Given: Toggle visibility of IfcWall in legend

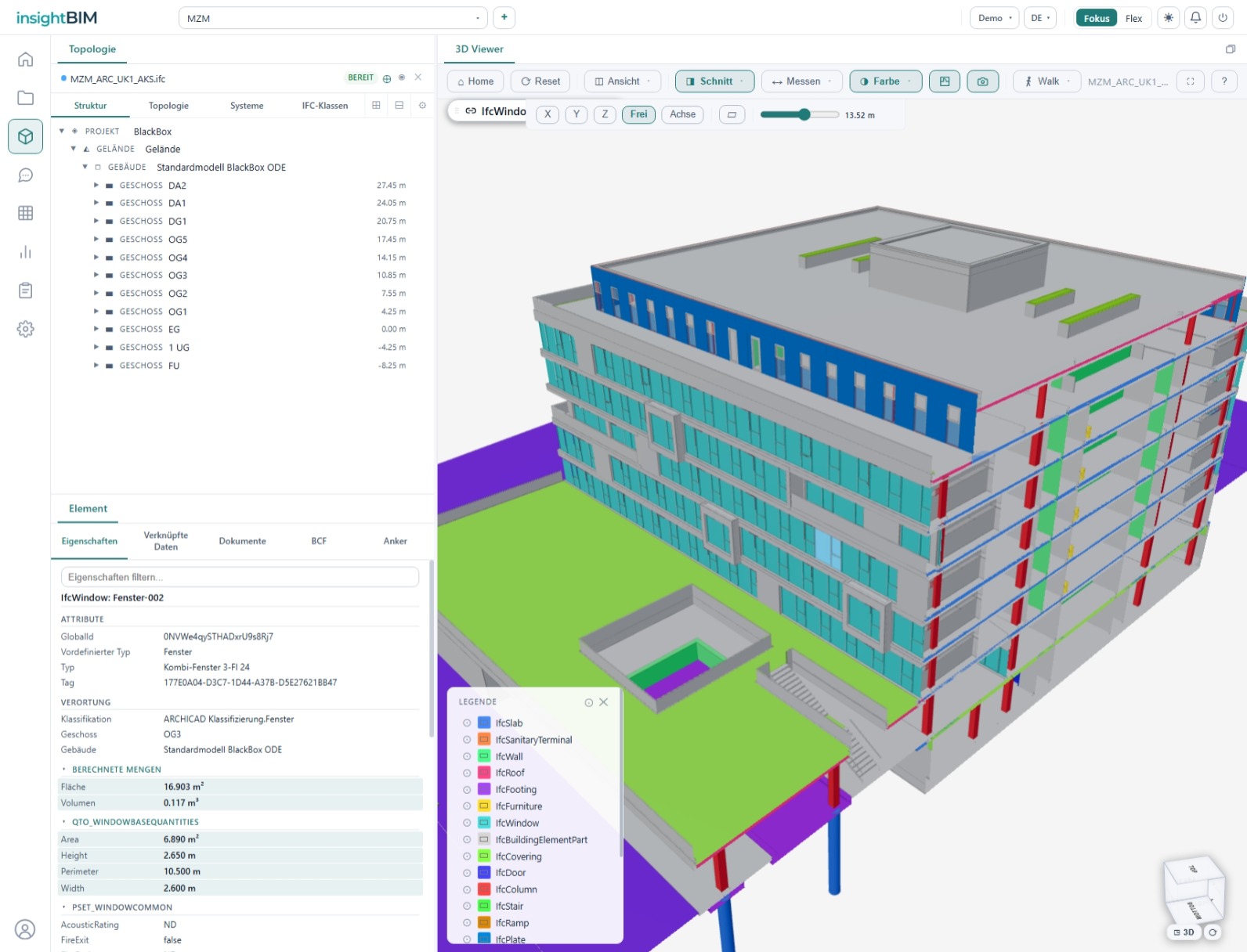Looking at the screenshot, I should (x=467, y=756).
